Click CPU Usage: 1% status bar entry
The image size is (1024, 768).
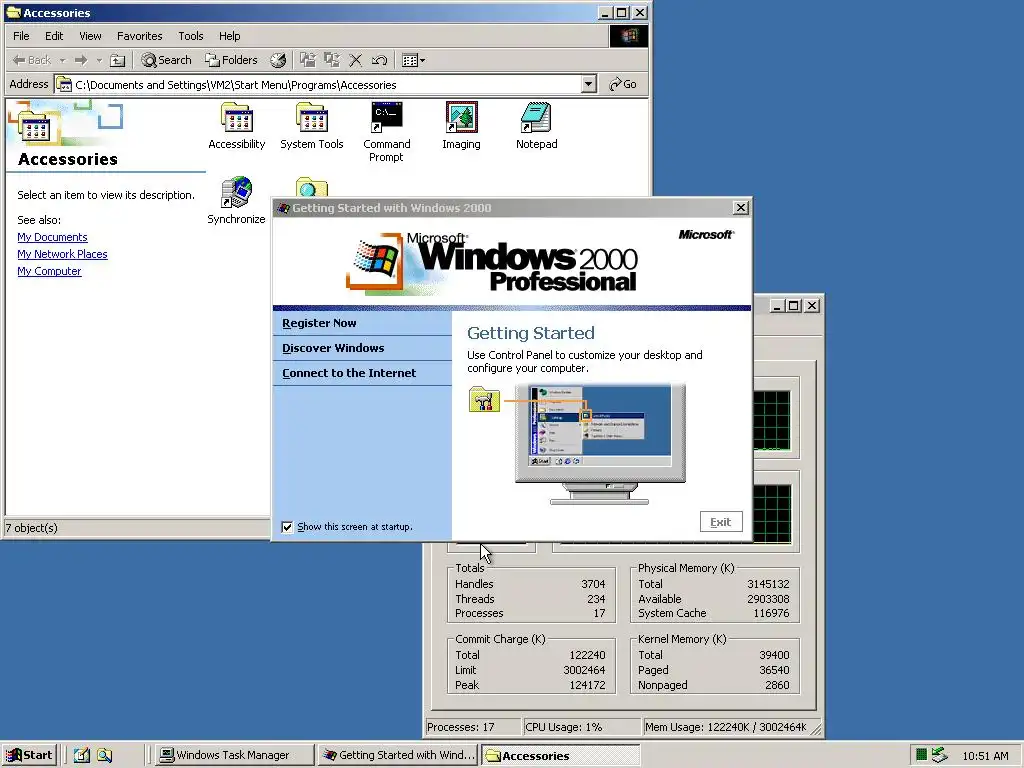pyautogui.click(x=581, y=727)
